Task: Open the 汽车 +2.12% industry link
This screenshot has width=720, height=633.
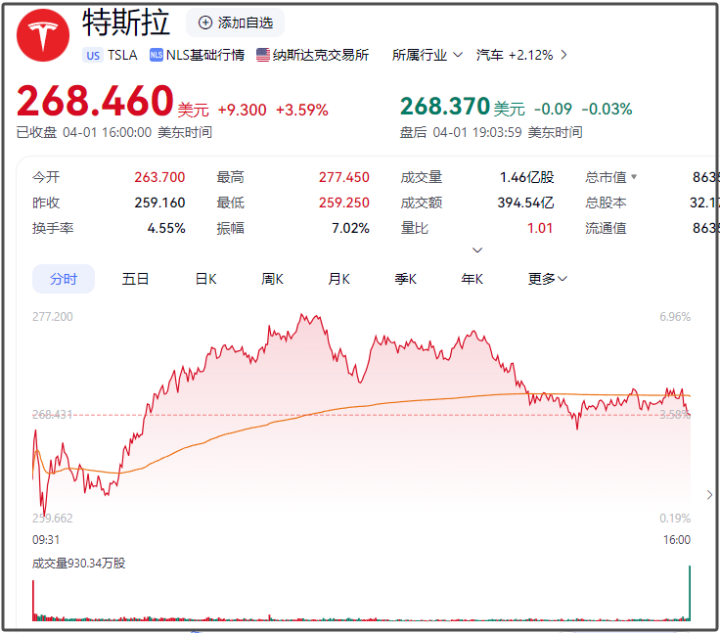Action: [x=514, y=55]
